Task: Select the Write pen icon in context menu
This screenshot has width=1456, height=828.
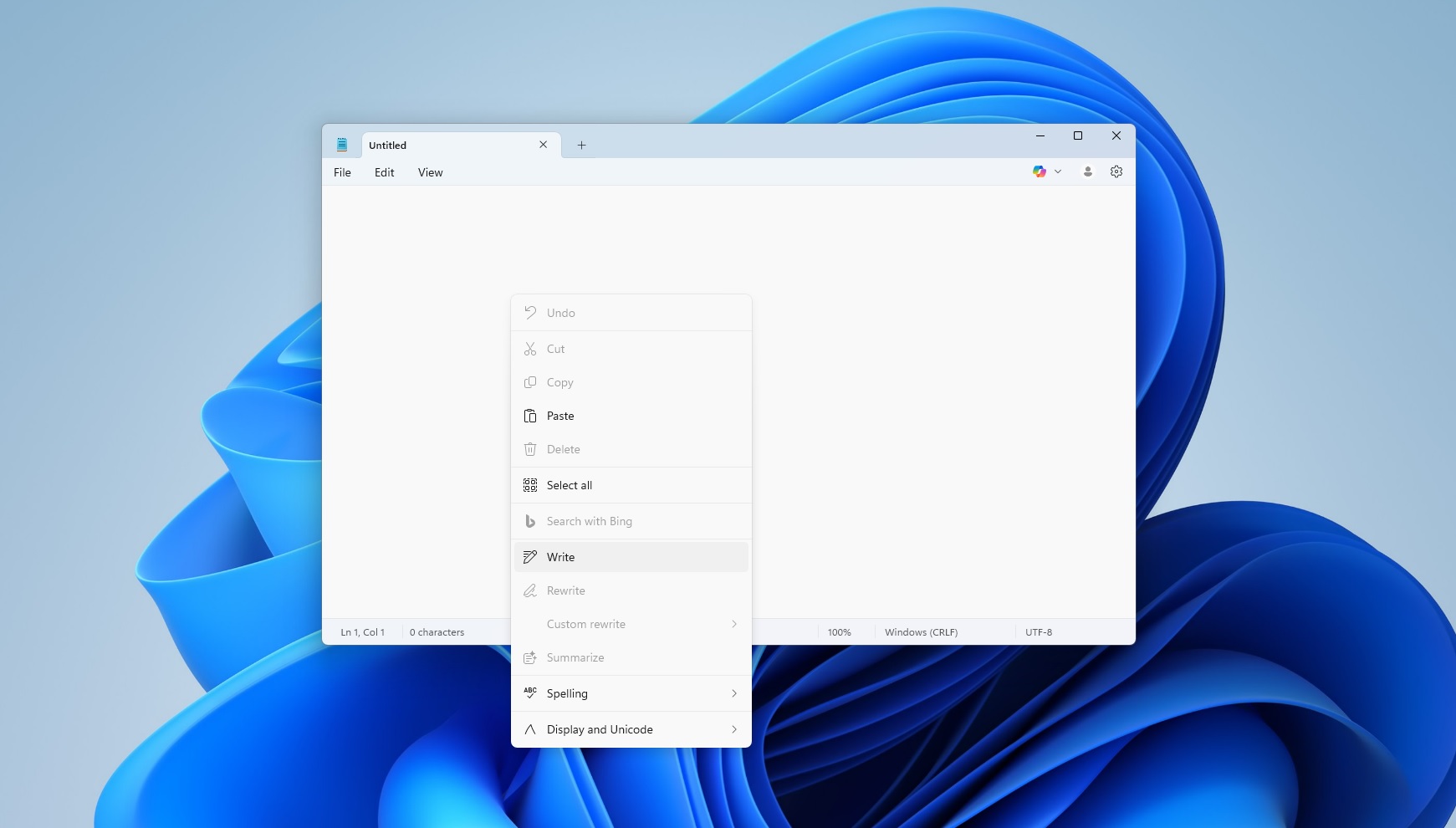Action: [x=531, y=556]
